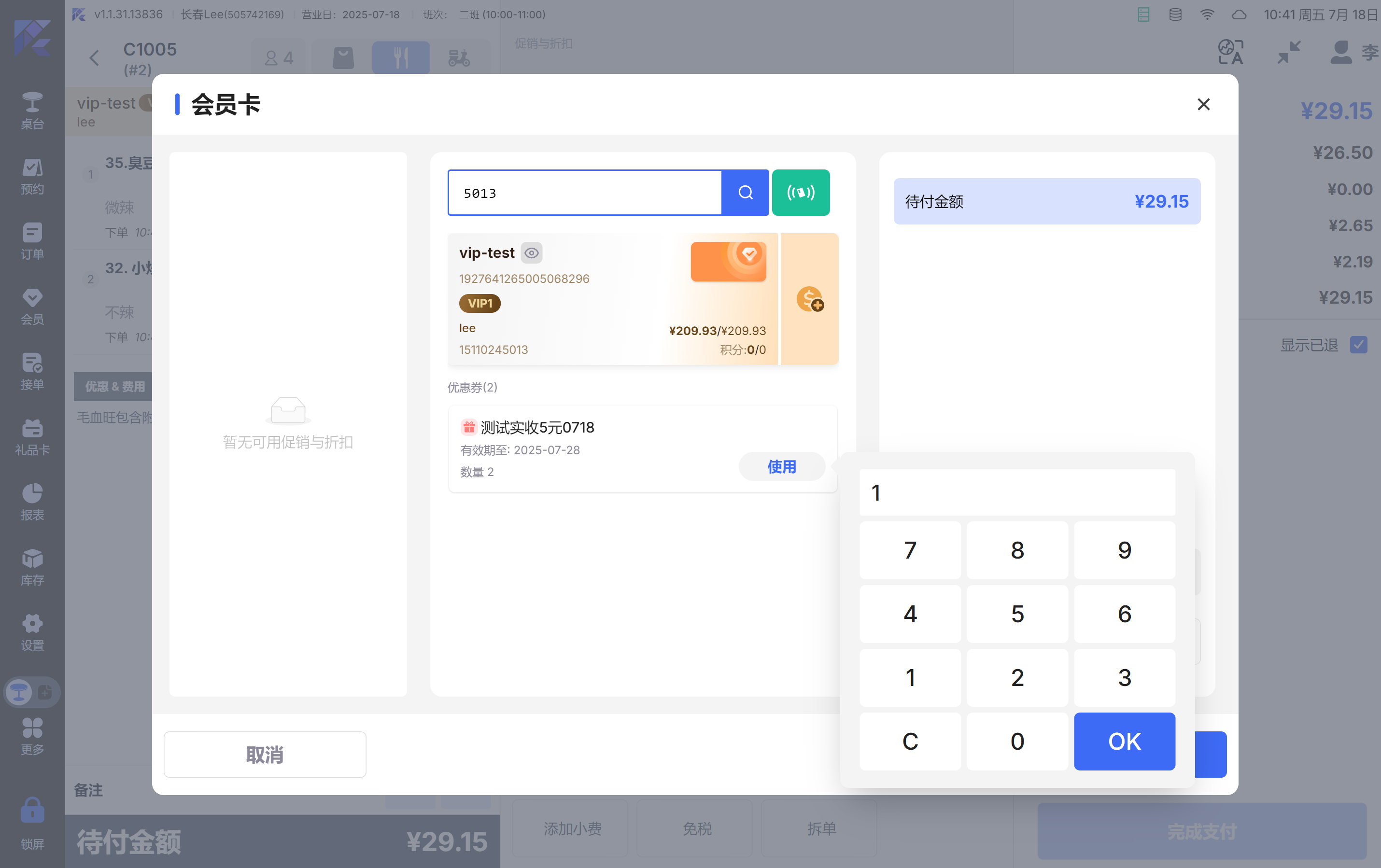This screenshot has width=1381, height=868.
Task: Open the database status icon in status bar
Action: coord(1175,14)
